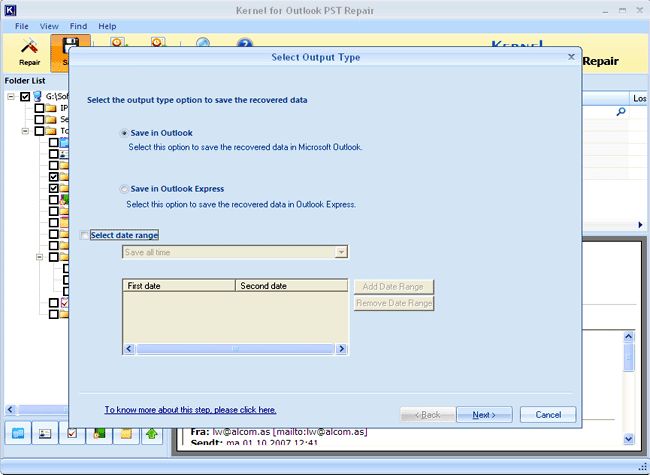Check the To folder checkbox
This screenshot has height=475, width=650.
39,131
